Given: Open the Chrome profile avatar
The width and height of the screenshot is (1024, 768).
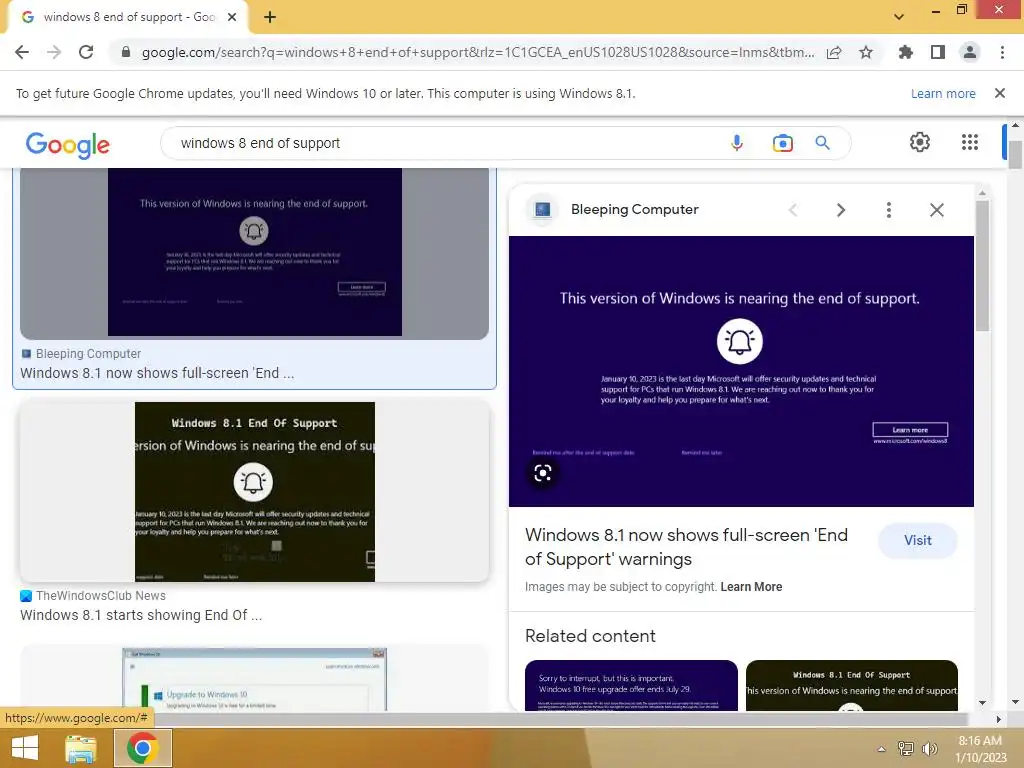Looking at the screenshot, I should click(970, 52).
